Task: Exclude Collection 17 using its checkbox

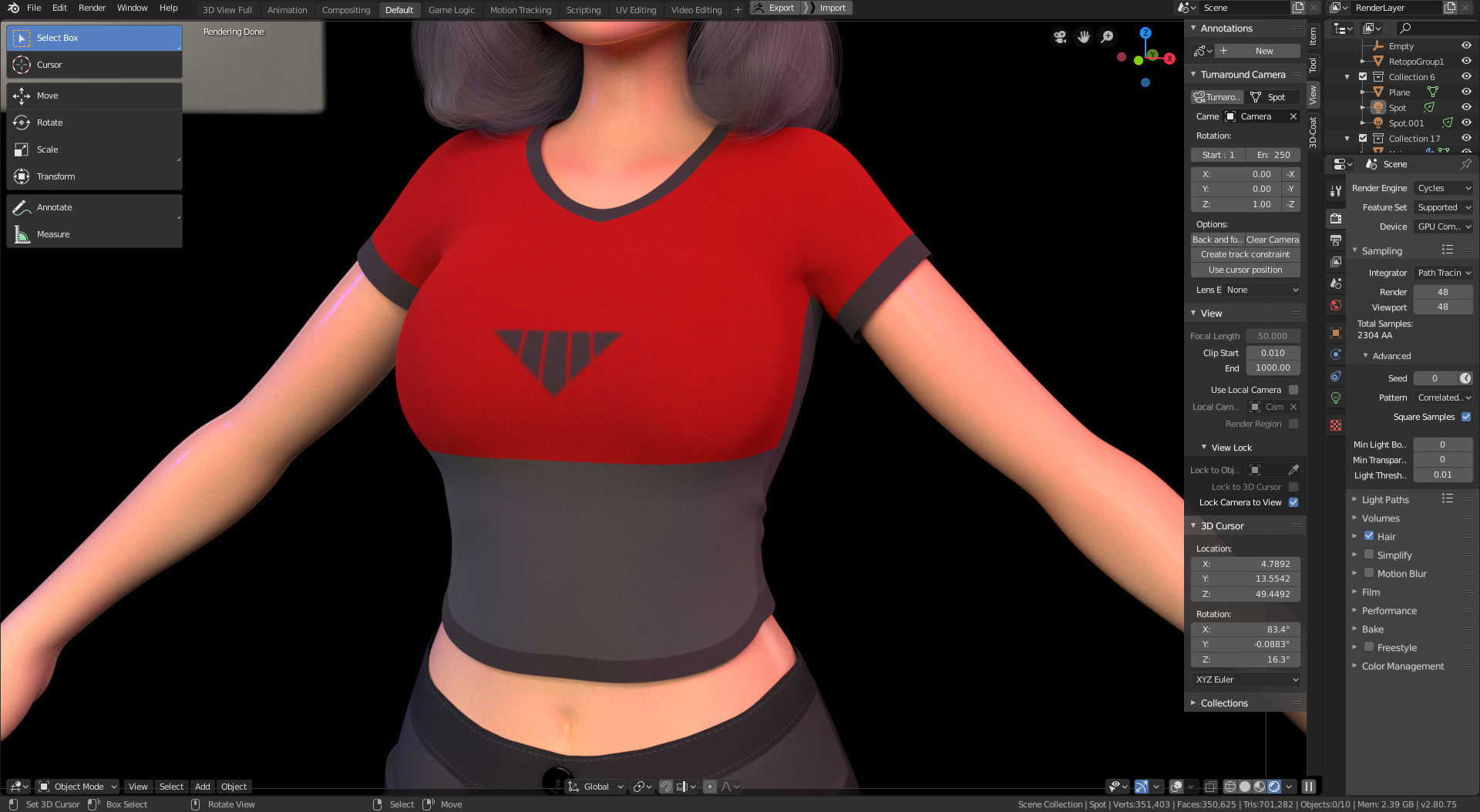Action: [x=1363, y=139]
